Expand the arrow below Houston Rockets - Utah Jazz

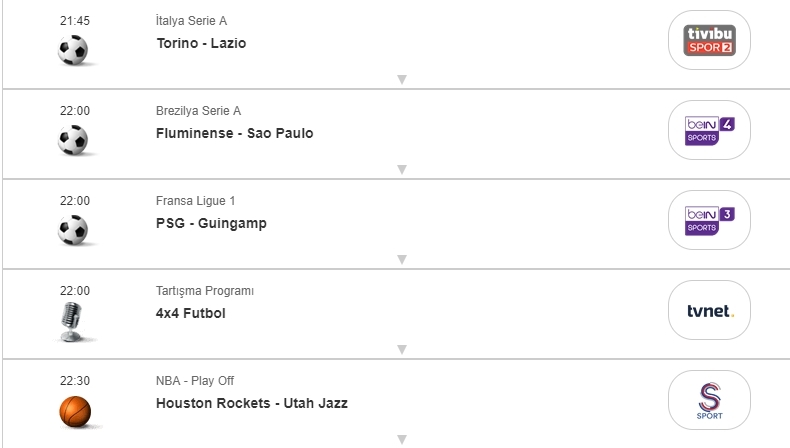(401, 439)
